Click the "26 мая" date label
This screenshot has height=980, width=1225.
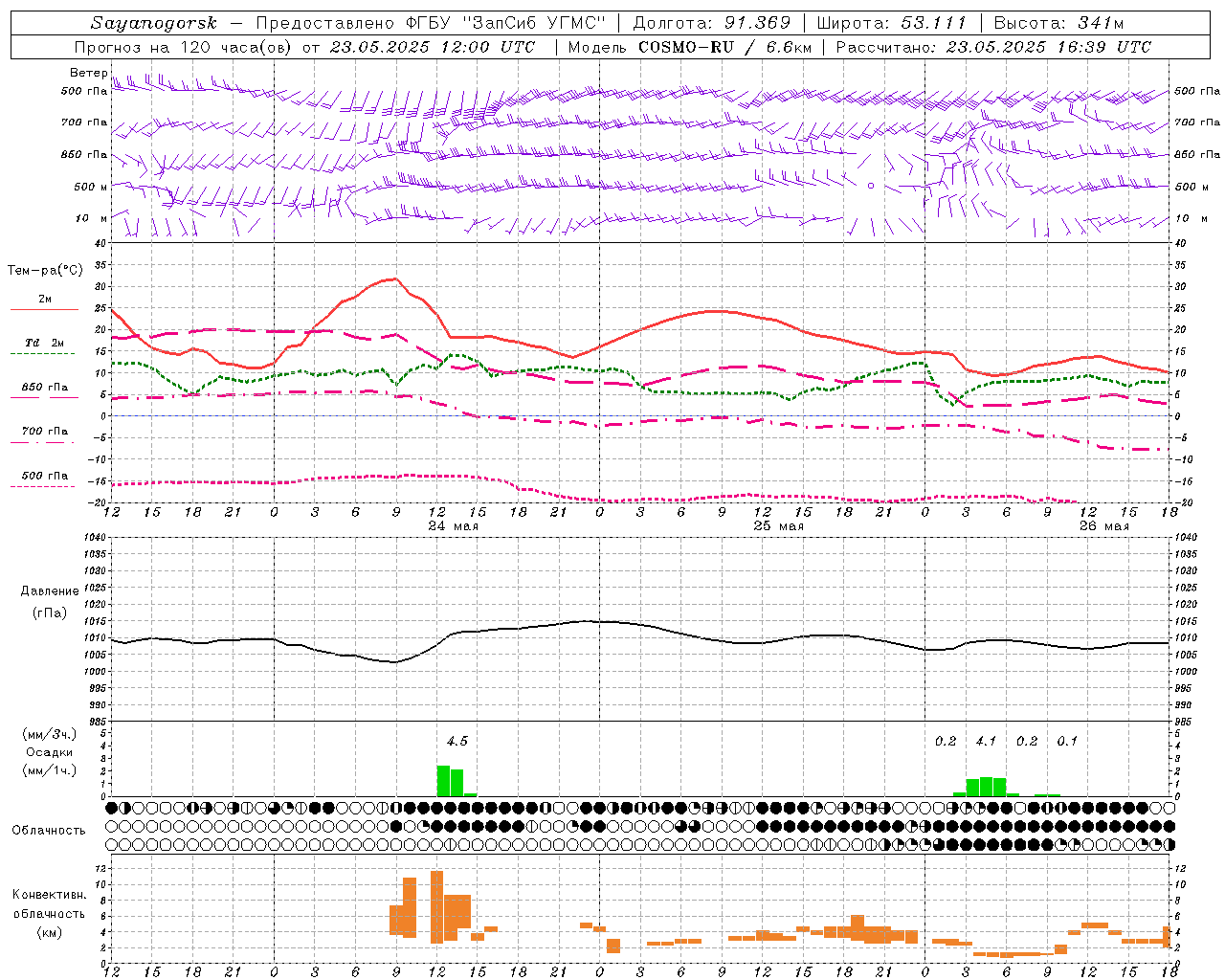[1103, 526]
